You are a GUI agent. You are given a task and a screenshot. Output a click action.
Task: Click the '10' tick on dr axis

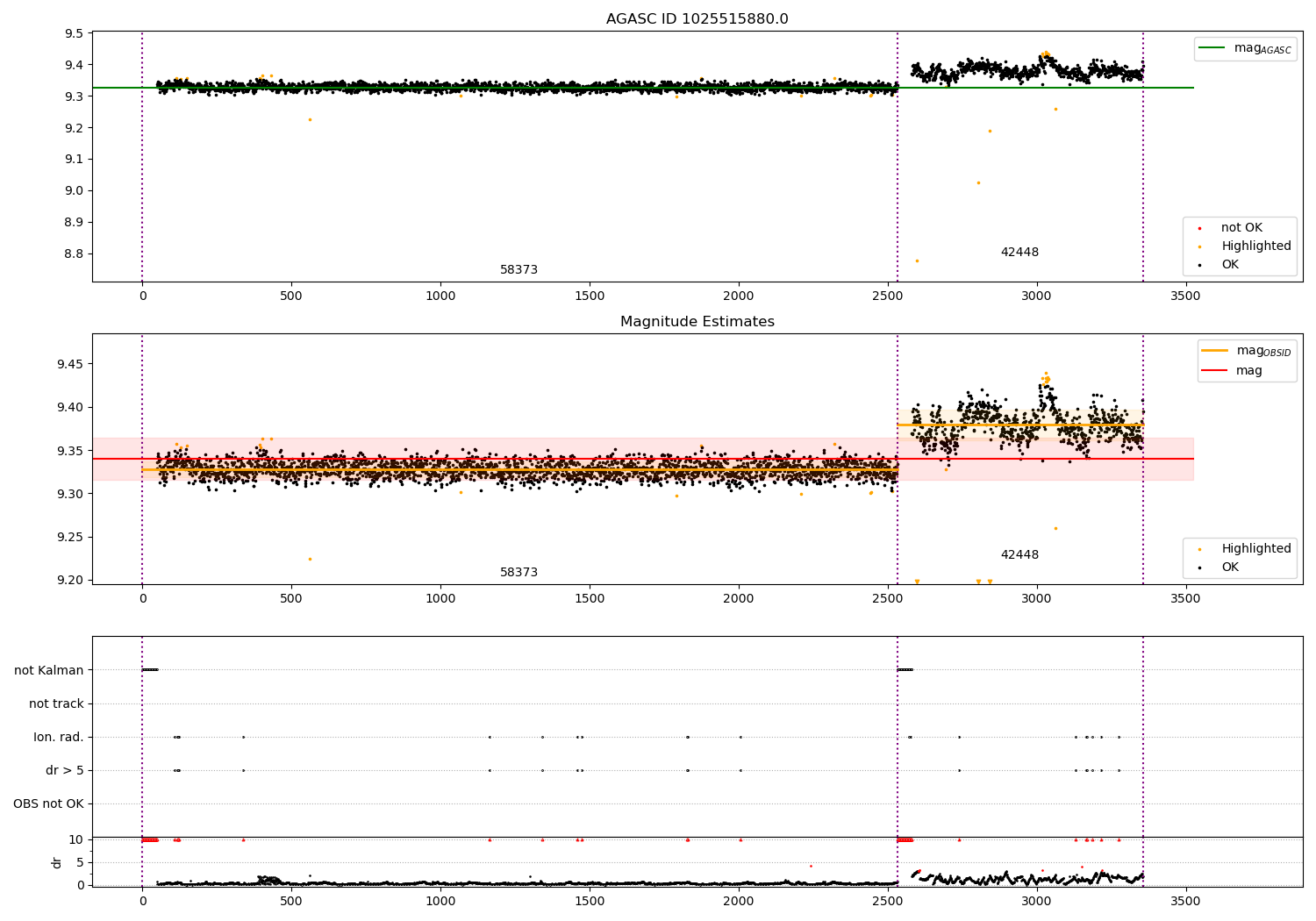[x=76, y=839]
